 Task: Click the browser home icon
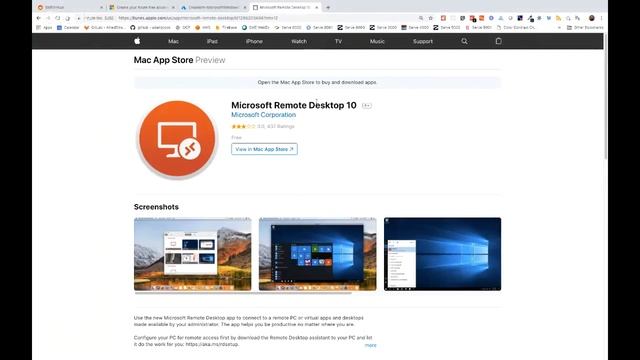point(67,18)
